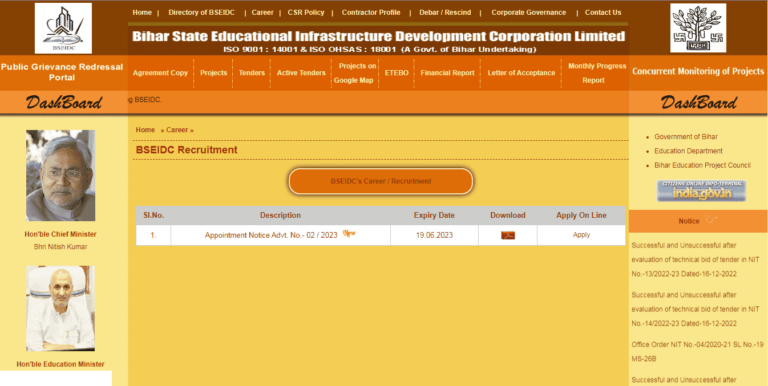The height and width of the screenshot is (386, 768).
Task: Click Apply for Advt. No. 02/2023
Action: click(581, 235)
